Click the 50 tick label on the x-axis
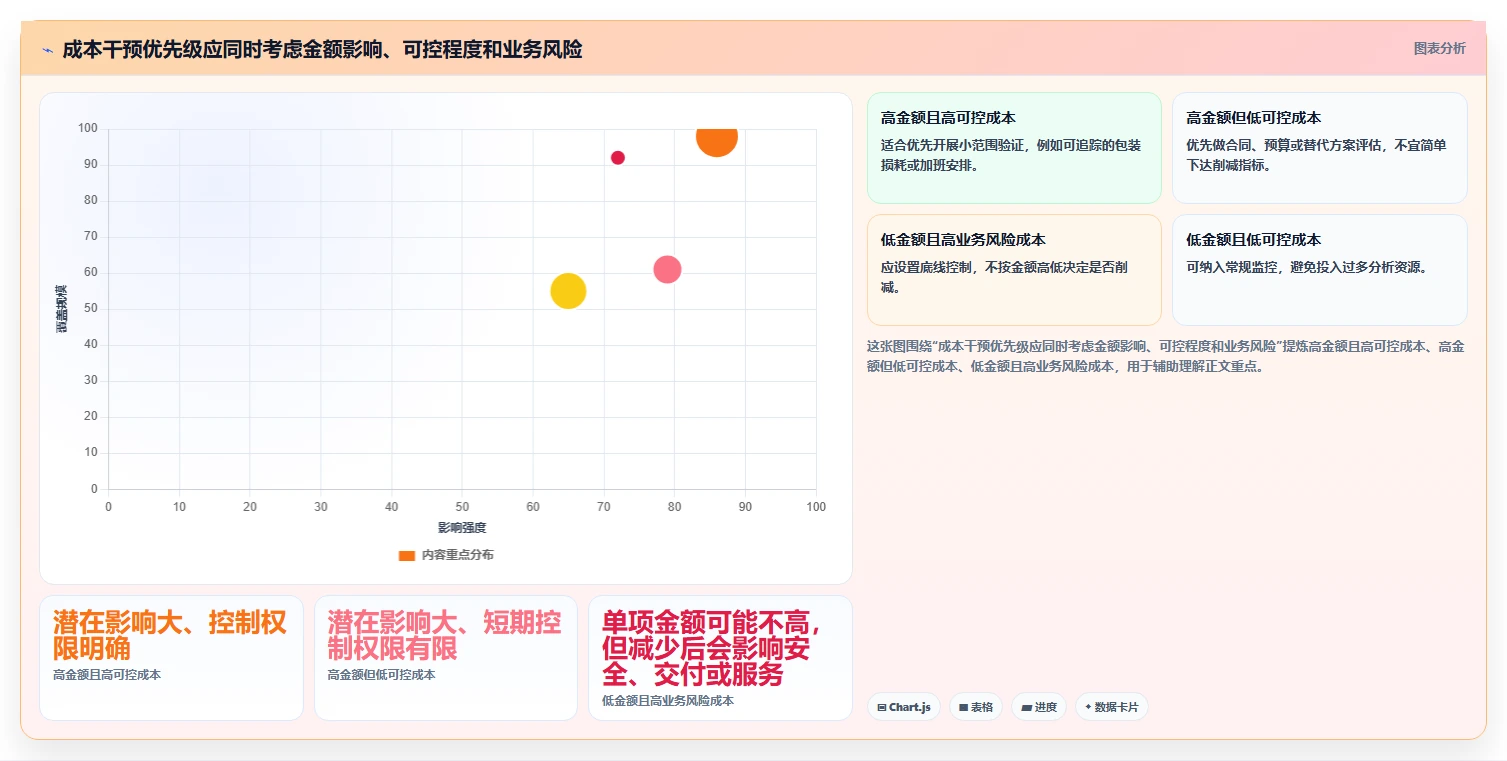The width and height of the screenshot is (1507, 761). pyautogui.click(x=462, y=507)
